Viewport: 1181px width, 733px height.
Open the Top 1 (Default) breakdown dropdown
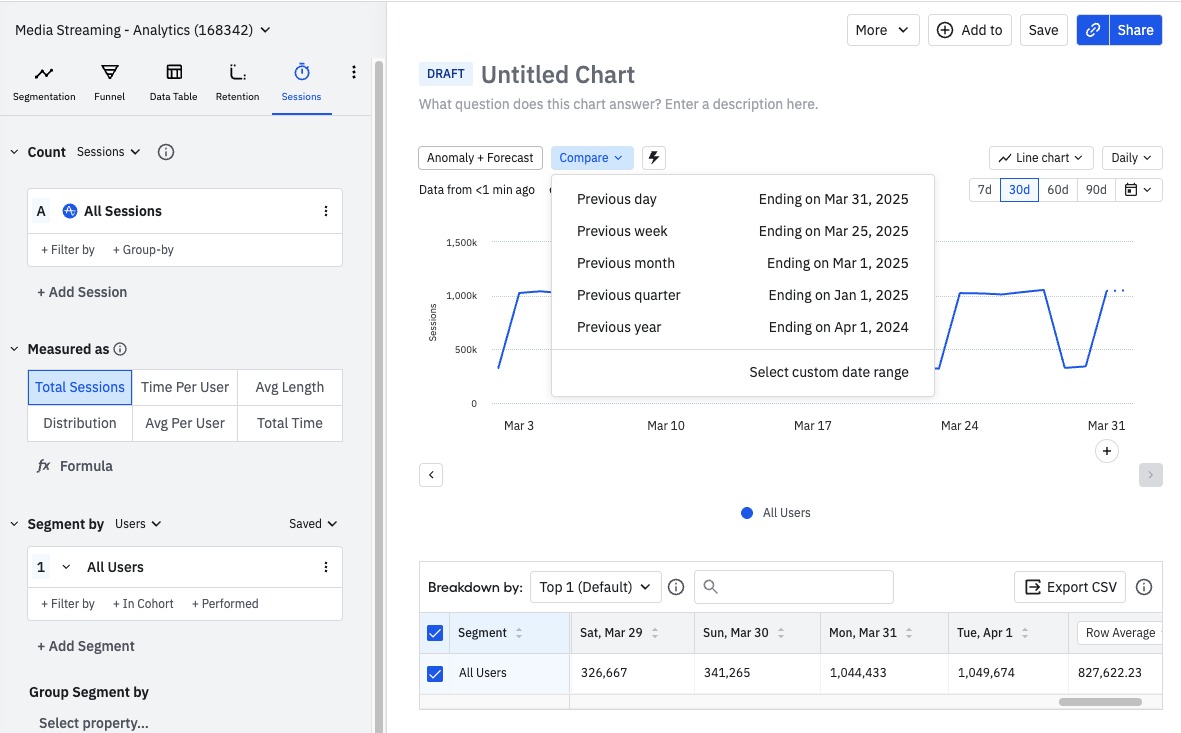click(595, 587)
